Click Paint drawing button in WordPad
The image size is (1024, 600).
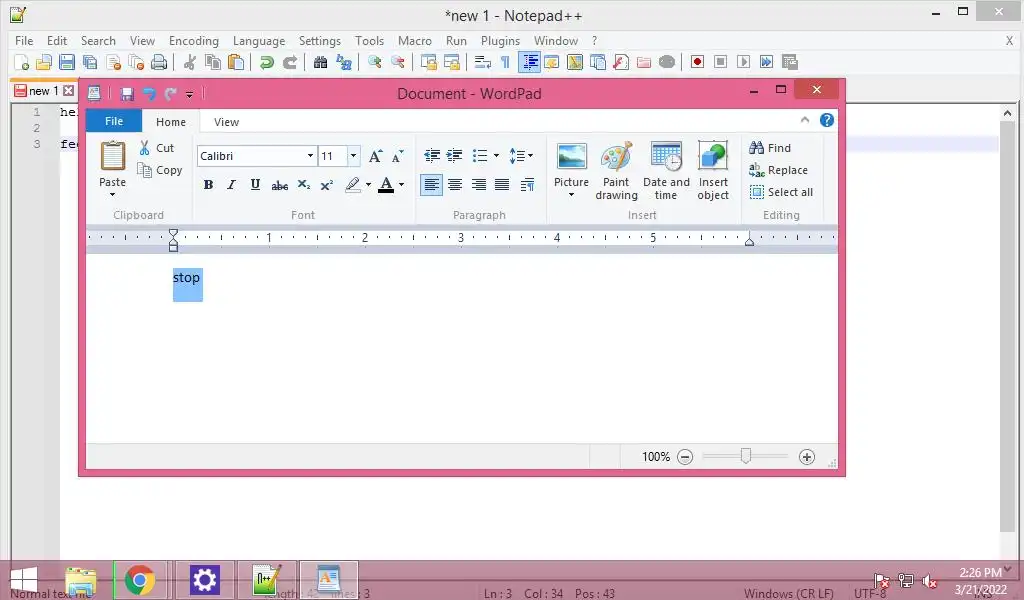coord(616,170)
